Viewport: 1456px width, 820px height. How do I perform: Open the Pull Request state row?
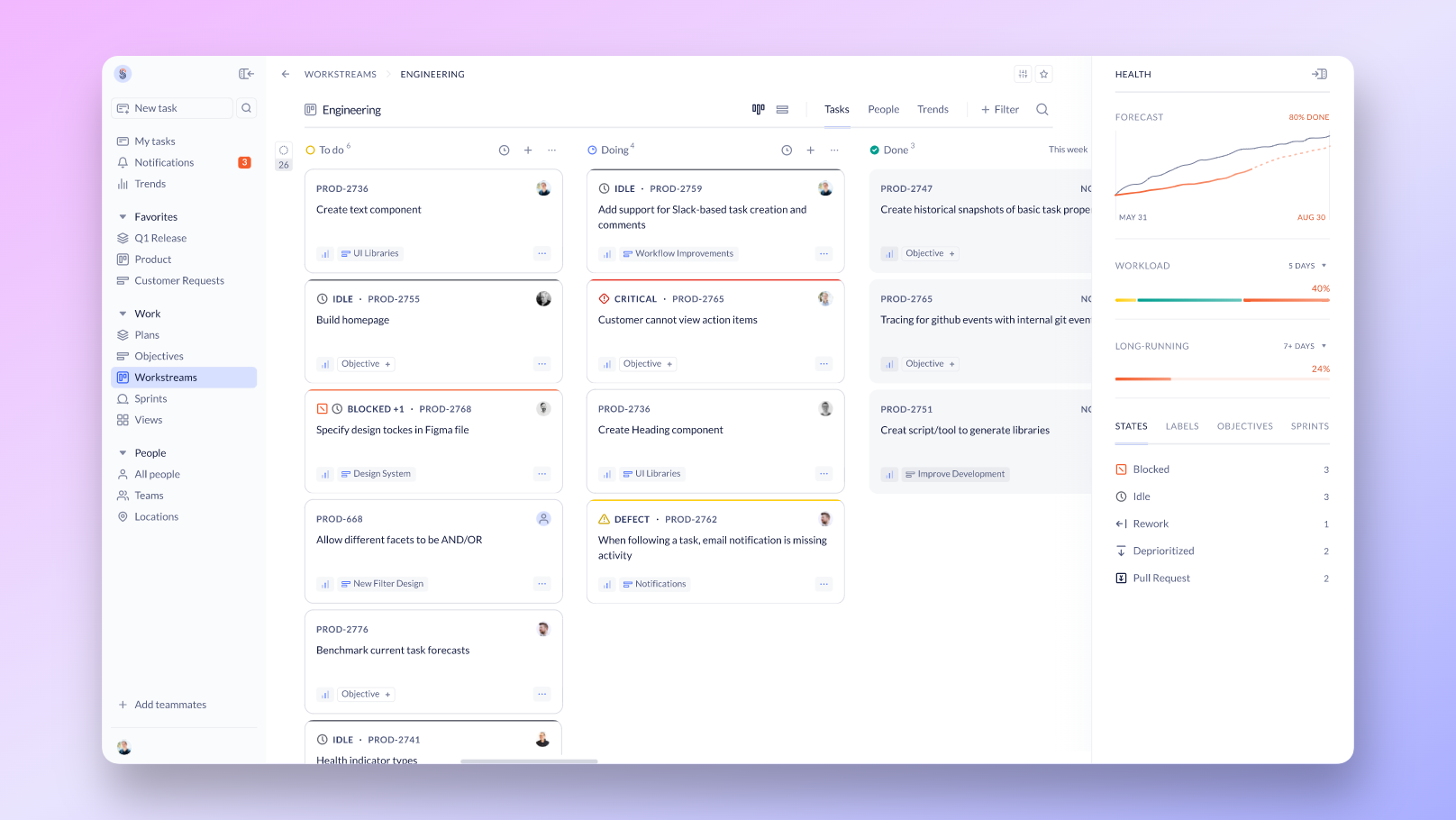(1223, 579)
